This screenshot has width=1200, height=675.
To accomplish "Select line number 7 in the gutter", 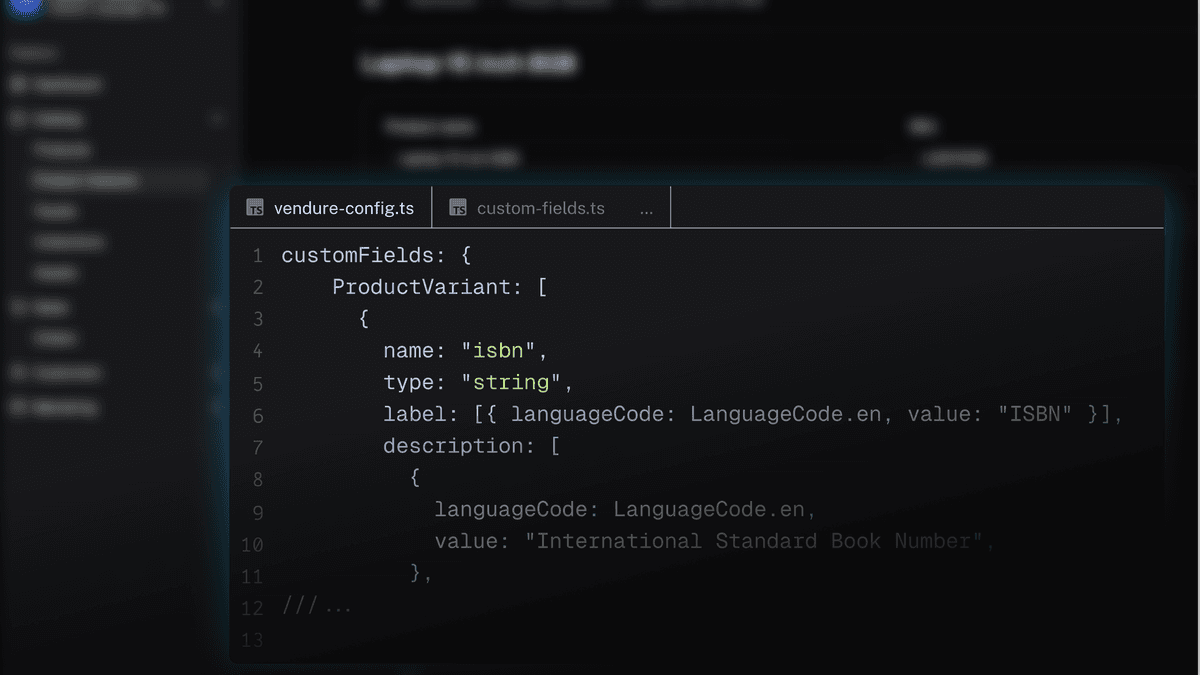I will (x=257, y=447).
